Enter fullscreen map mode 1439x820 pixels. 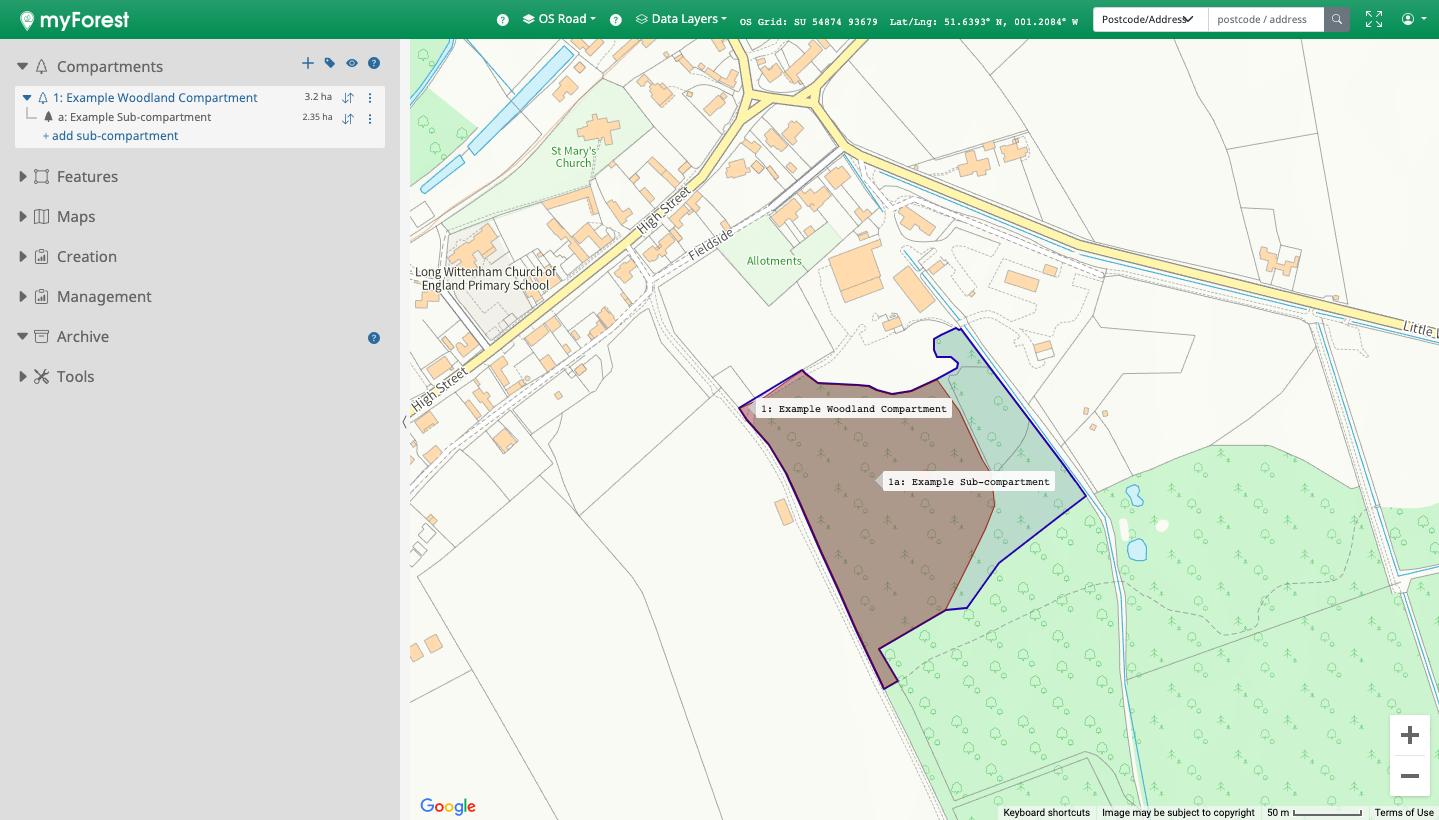(x=1374, y=19)
